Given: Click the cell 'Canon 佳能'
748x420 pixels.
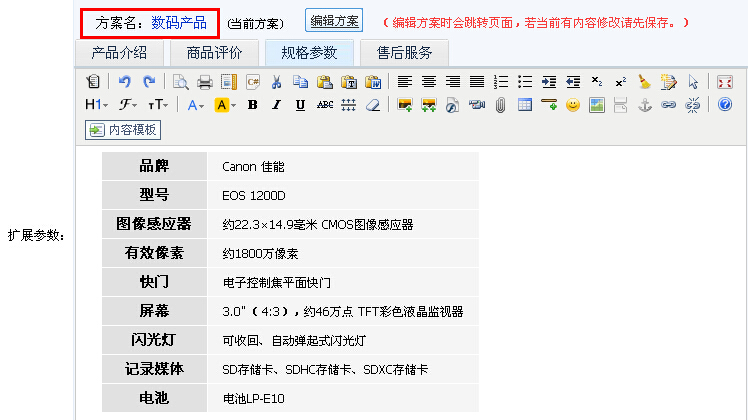Looking at the screenshot, I should 343,166.
